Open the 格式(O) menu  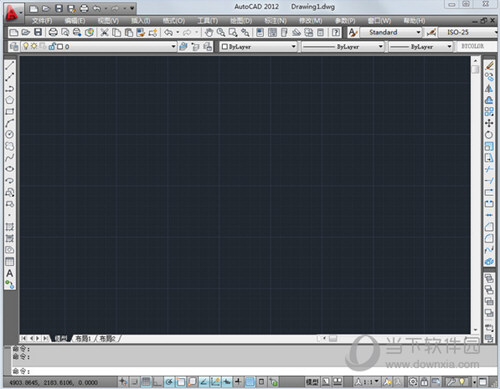174,21
